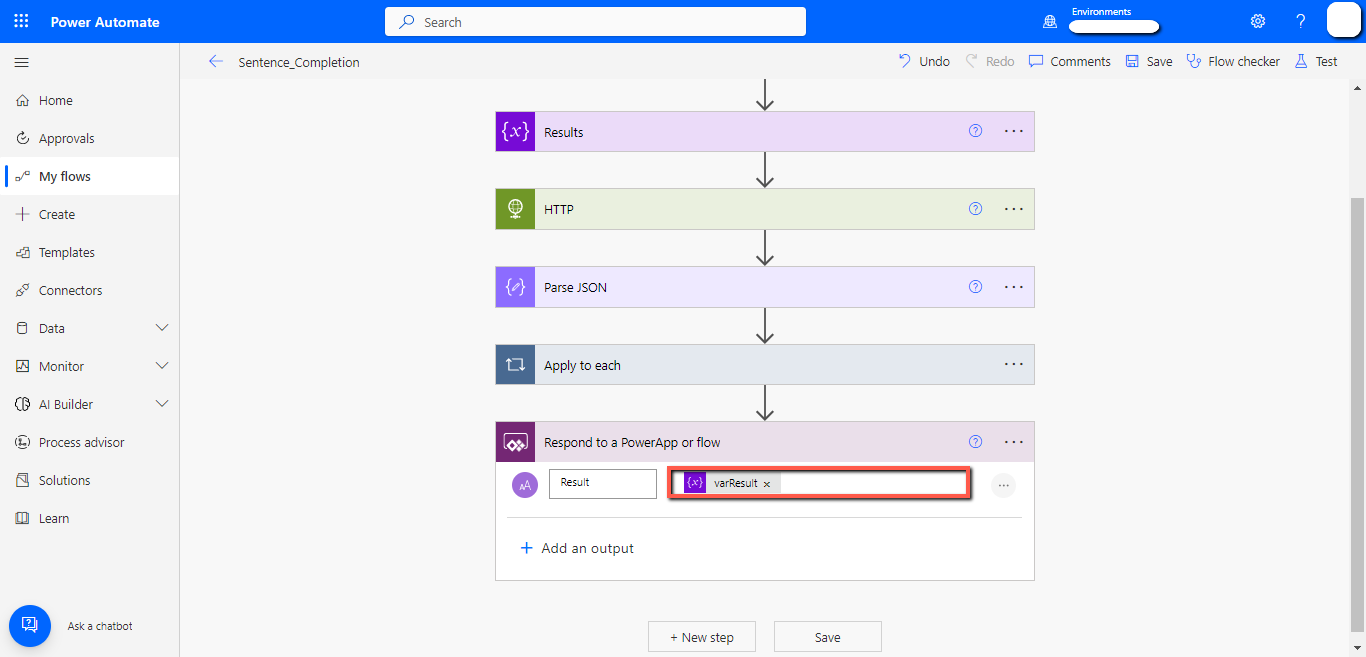Image resolution: width=1366 pixels, height=657 pixels.
Task: Run the Flow checker icon
Action: (1194, 61)
